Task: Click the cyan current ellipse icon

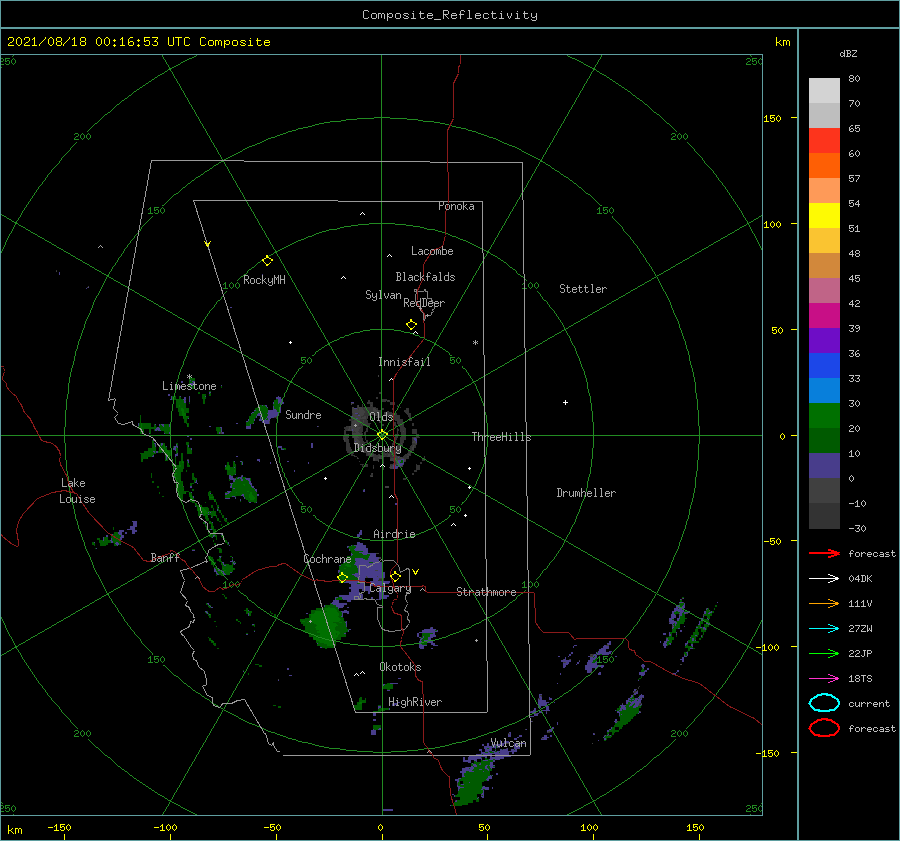Action: tap(824, 703)
